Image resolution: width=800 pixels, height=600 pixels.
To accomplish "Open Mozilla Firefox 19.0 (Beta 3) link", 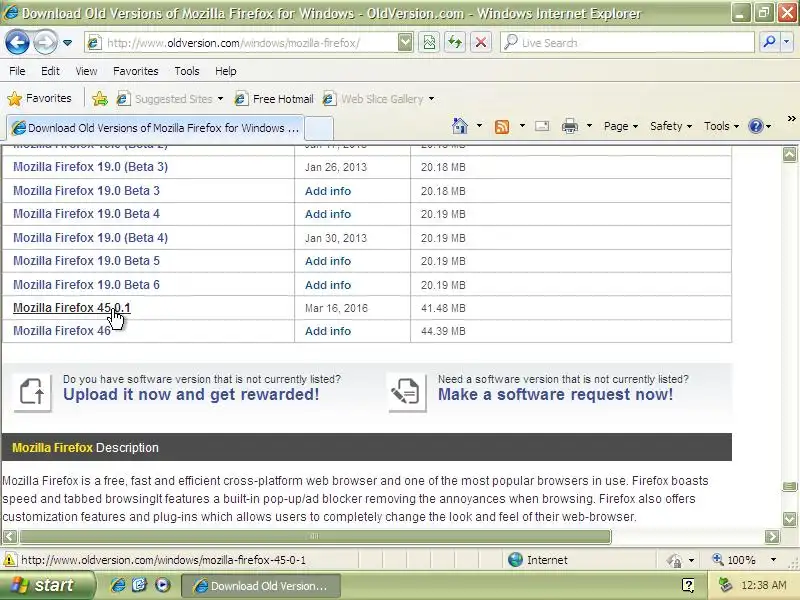I will (x=90, y=167).
